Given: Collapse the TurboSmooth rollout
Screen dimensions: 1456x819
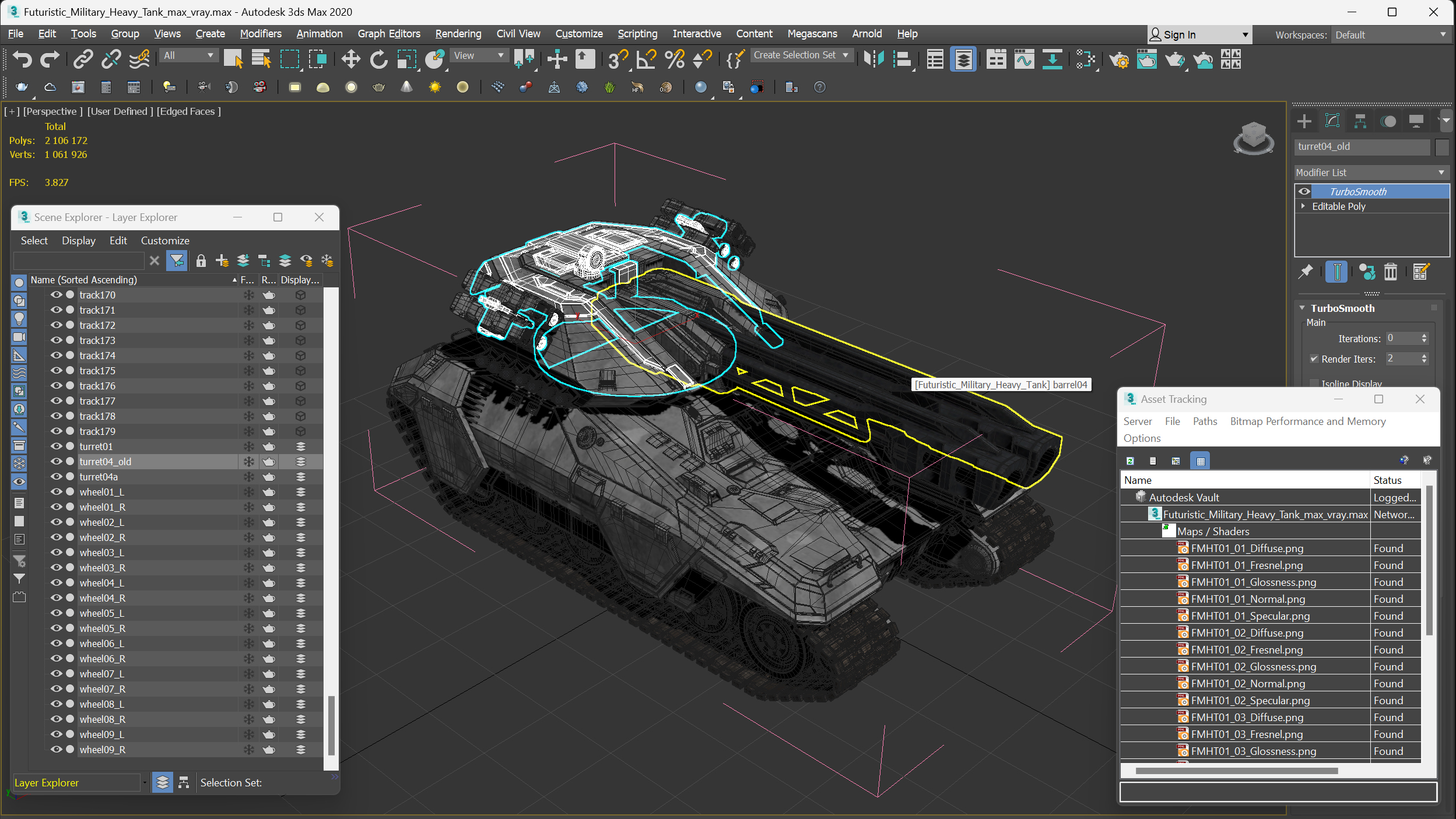Looking at the screenshot, I should (1302, 308).
